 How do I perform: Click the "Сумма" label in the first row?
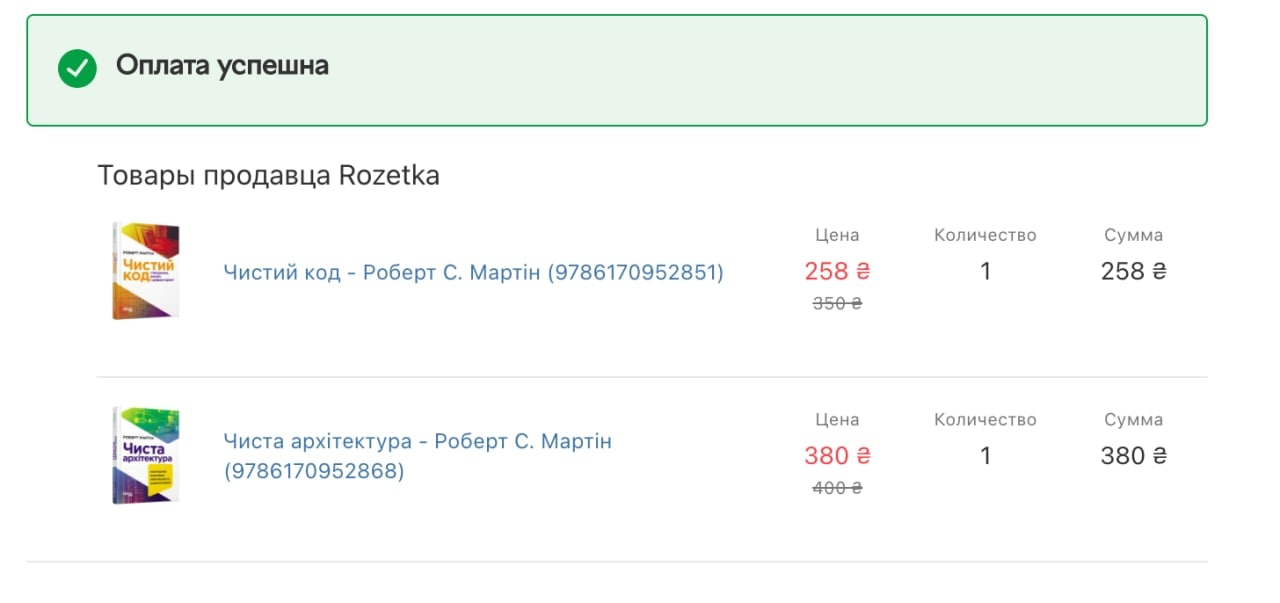coord(1133,235)
